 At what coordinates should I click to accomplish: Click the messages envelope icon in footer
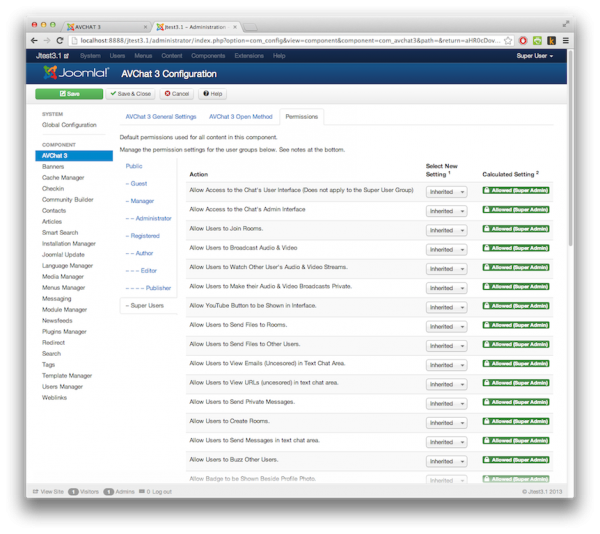point(142,491)
